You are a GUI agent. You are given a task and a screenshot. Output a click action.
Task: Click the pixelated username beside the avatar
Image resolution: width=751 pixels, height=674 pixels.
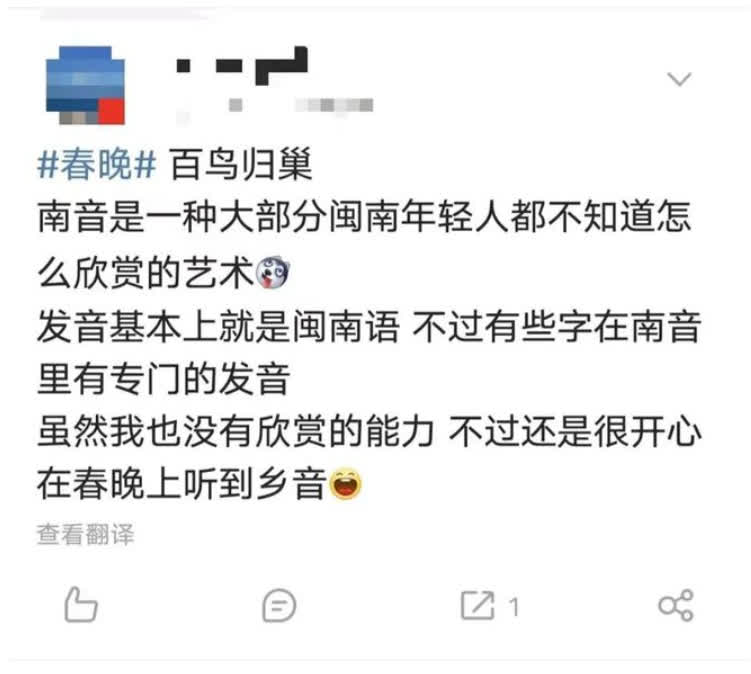click(x=242, y=65)
